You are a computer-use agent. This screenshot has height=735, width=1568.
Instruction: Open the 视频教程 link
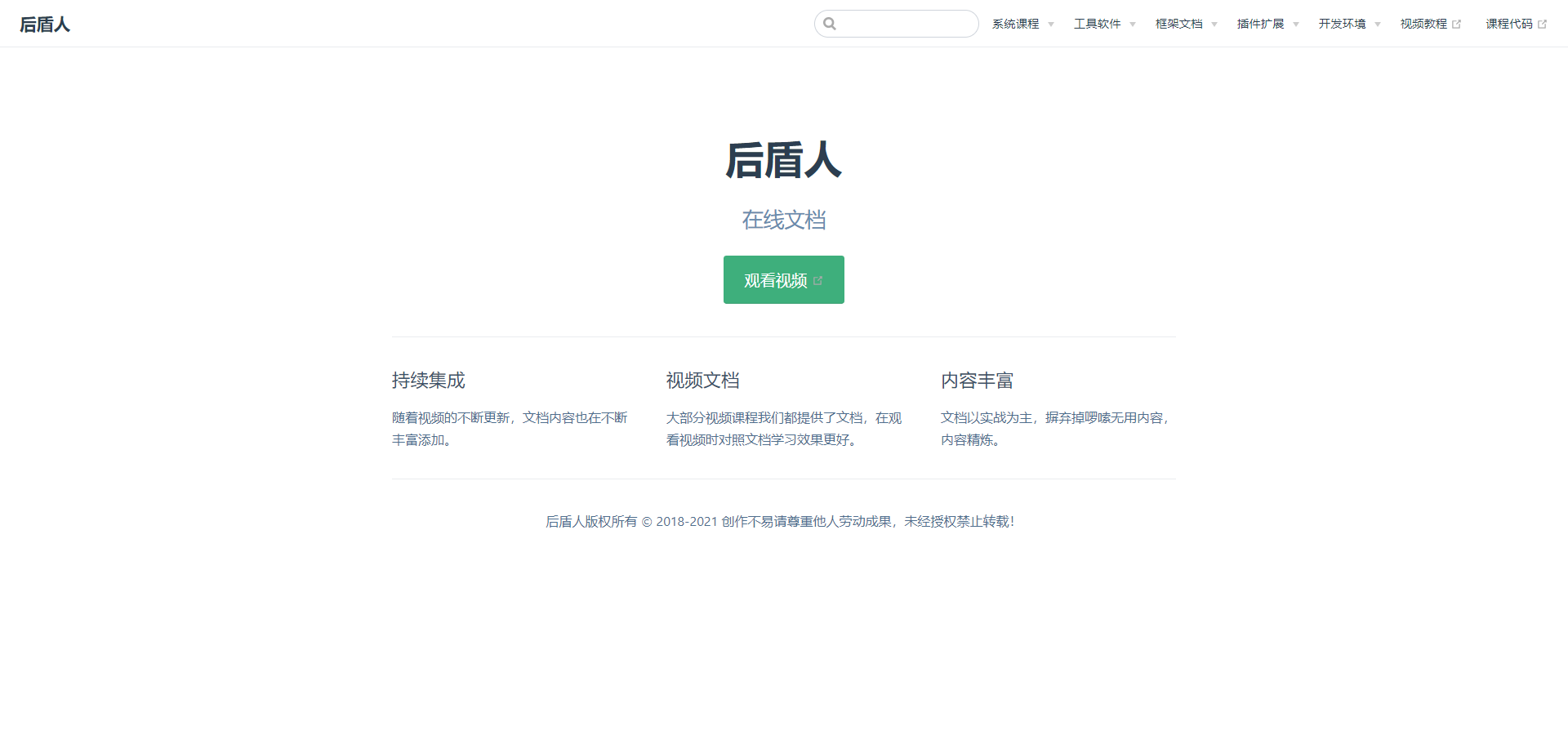pos(1424,24)
